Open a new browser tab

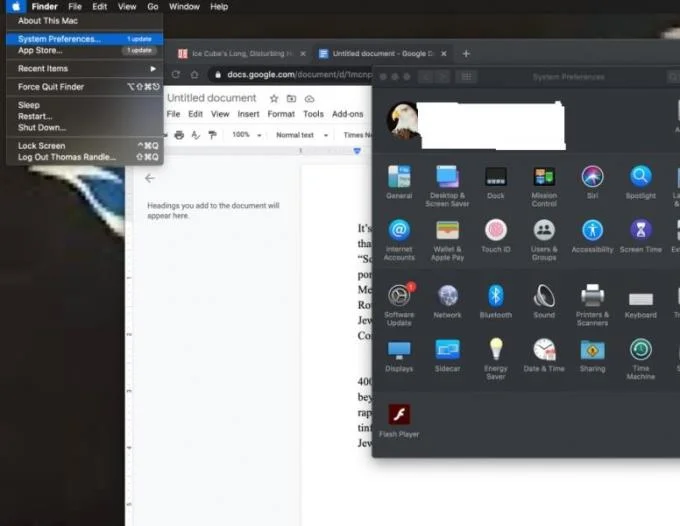pyautogui.click(x=466, y=53)
